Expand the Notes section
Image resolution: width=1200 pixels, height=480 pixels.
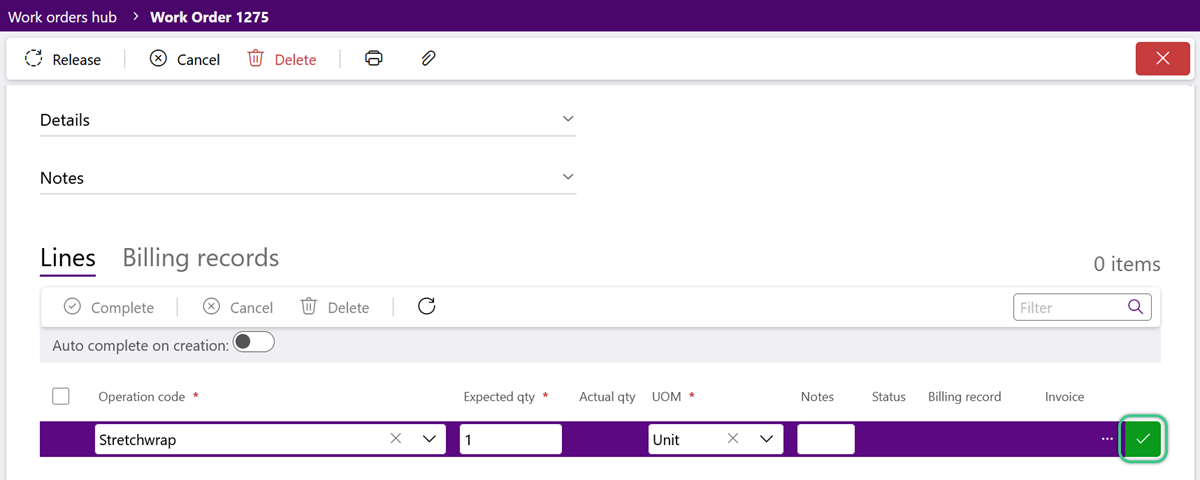pyautogui.click(x=308, y=178)
